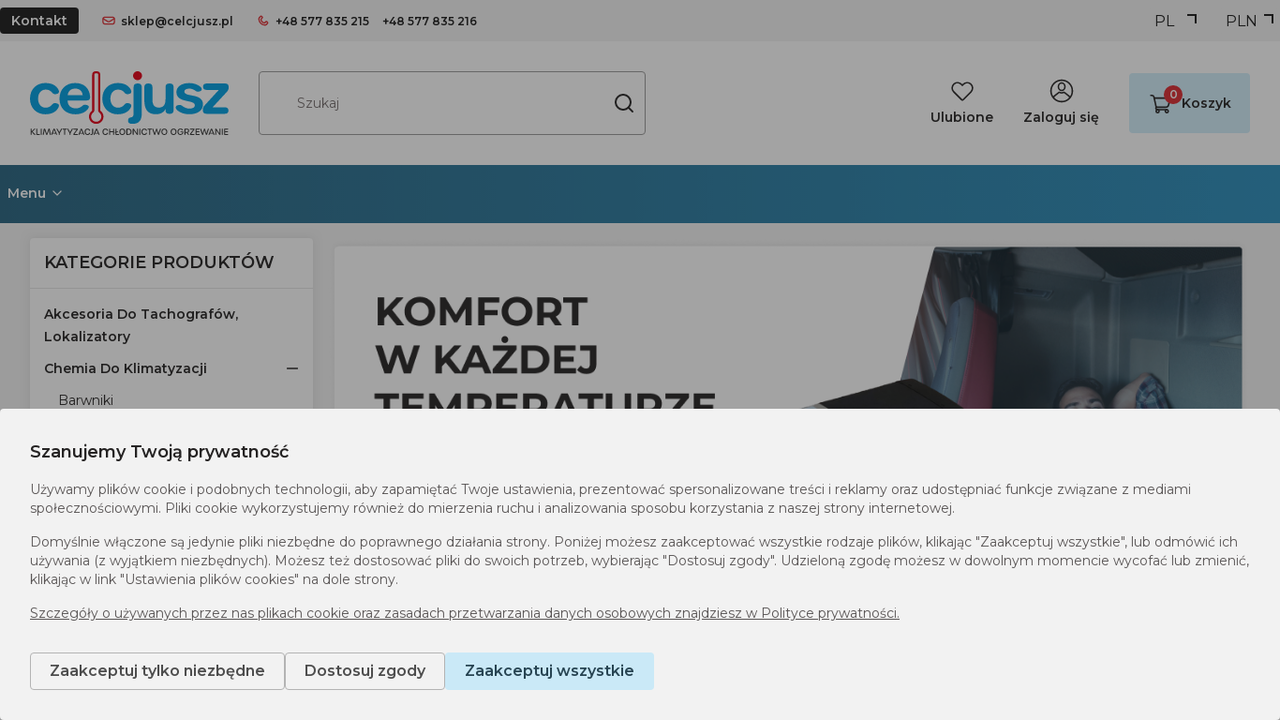Viewport: 1280px width, 720px height.
Task: Focus the Szukaj search field
Action: [x=452, y=103]
